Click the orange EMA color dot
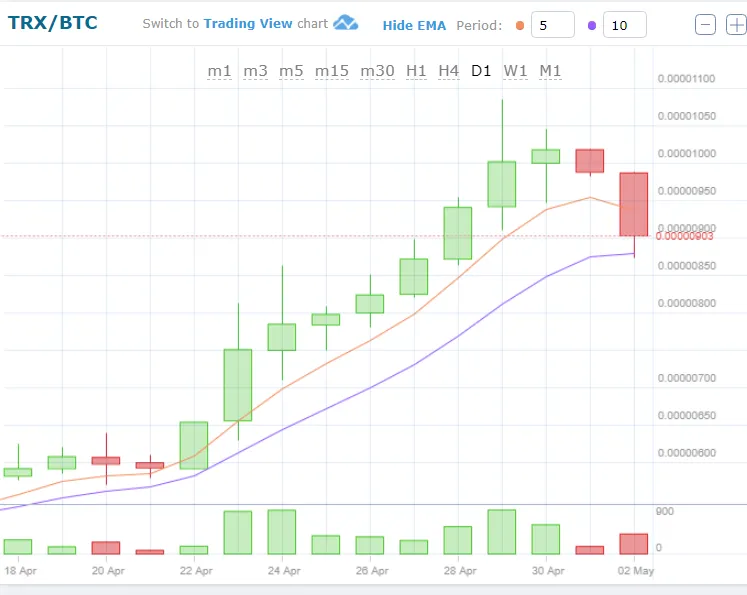The image size is (747, 595). (x=520, y=25)
